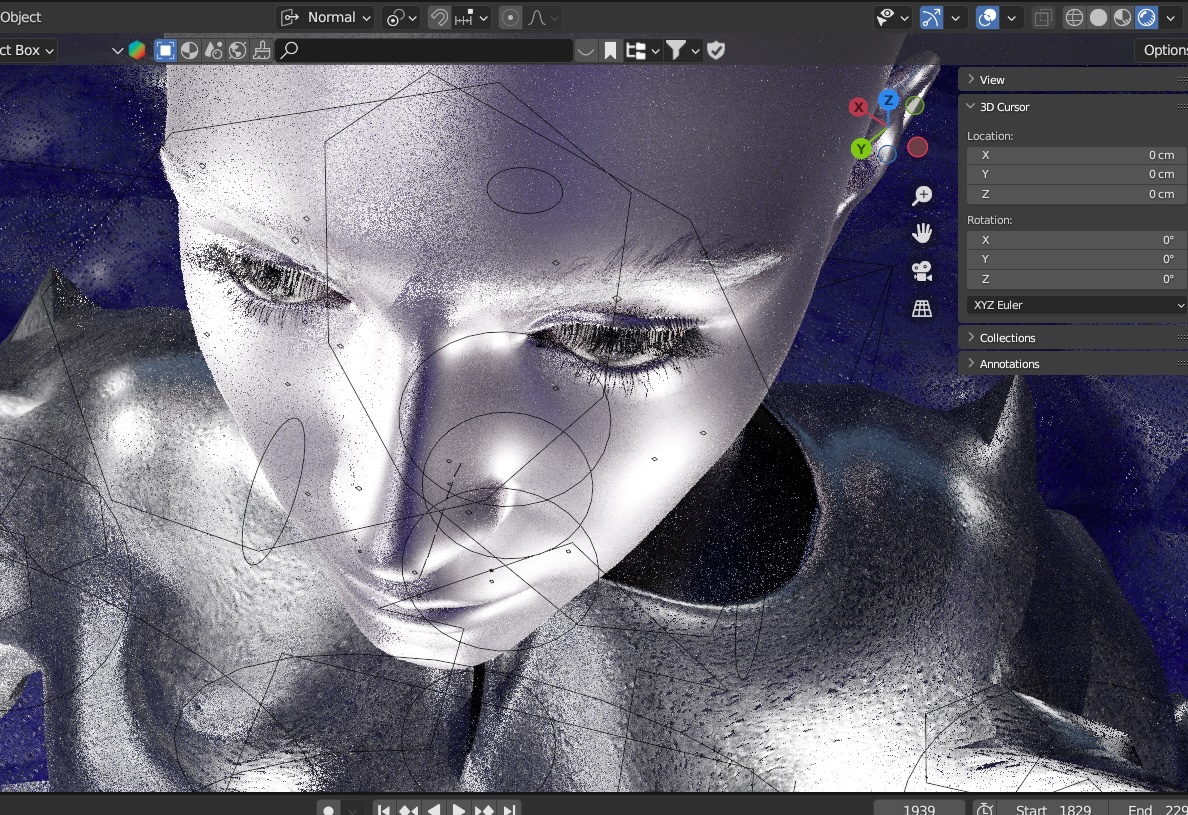This screenshot has height=815, width=1188.
Task: Toggle snapping magnet in header
Action: tap(438, 17)
